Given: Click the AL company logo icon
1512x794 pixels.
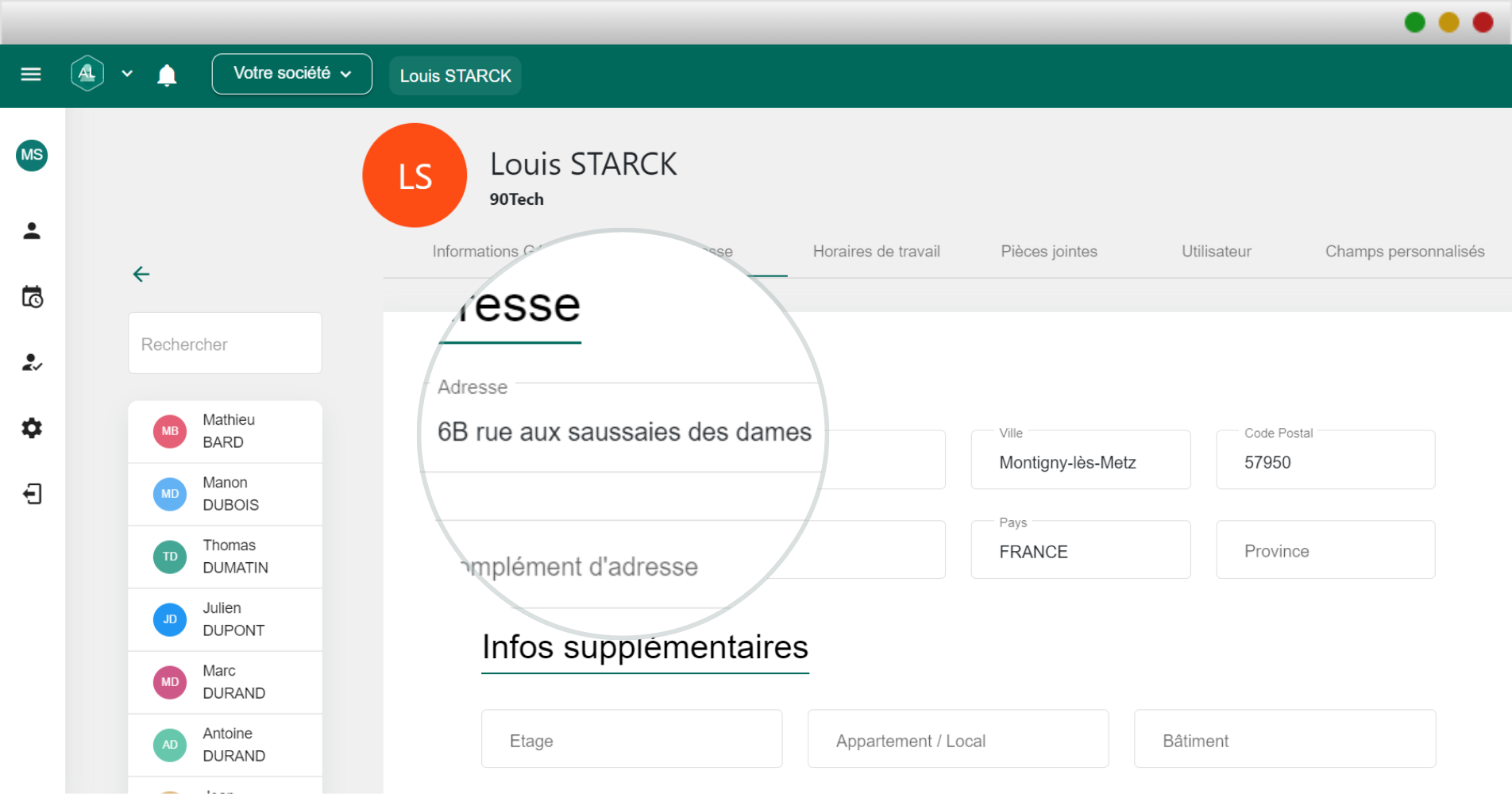Looking at the screenshot, I should (x=87, y=74).
